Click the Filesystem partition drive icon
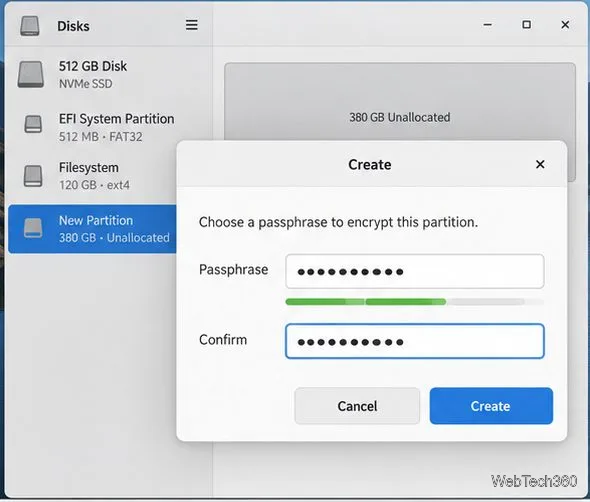This screenshot has width=590, height=502. [33, 175]
